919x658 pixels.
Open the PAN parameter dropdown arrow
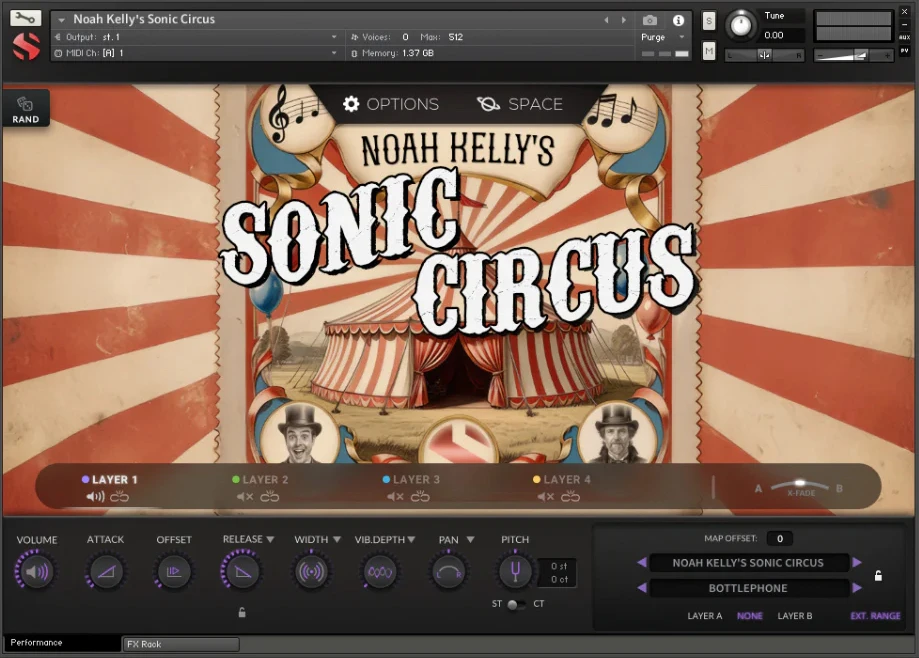click(470, 539)
